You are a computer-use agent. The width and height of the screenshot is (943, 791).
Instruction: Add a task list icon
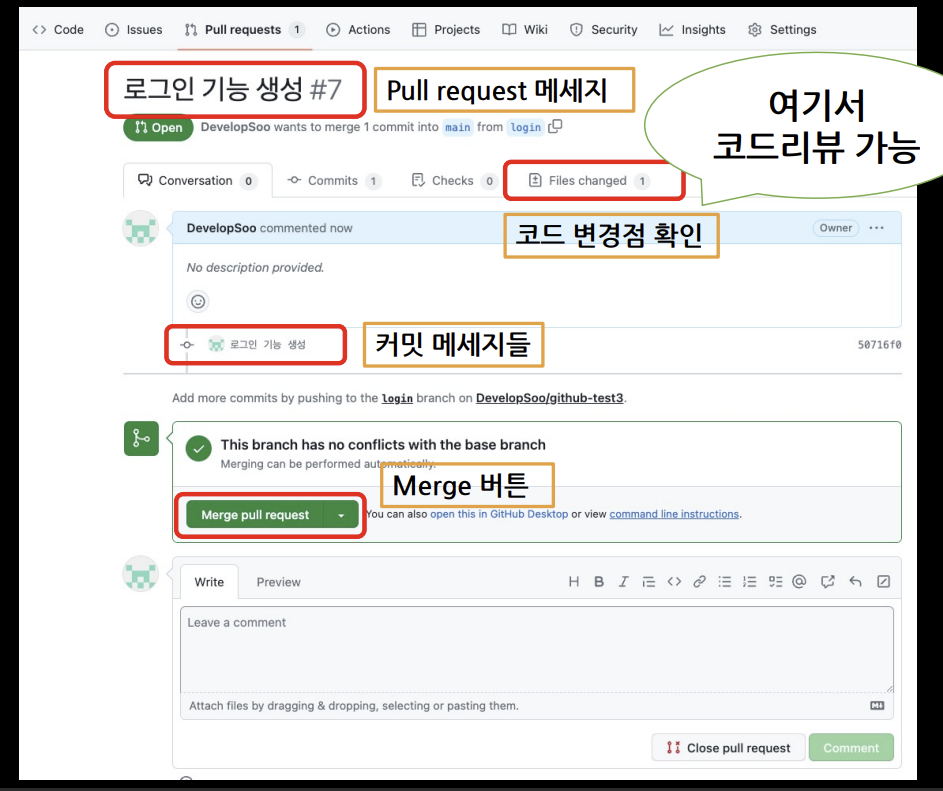(x=775, y=582)
